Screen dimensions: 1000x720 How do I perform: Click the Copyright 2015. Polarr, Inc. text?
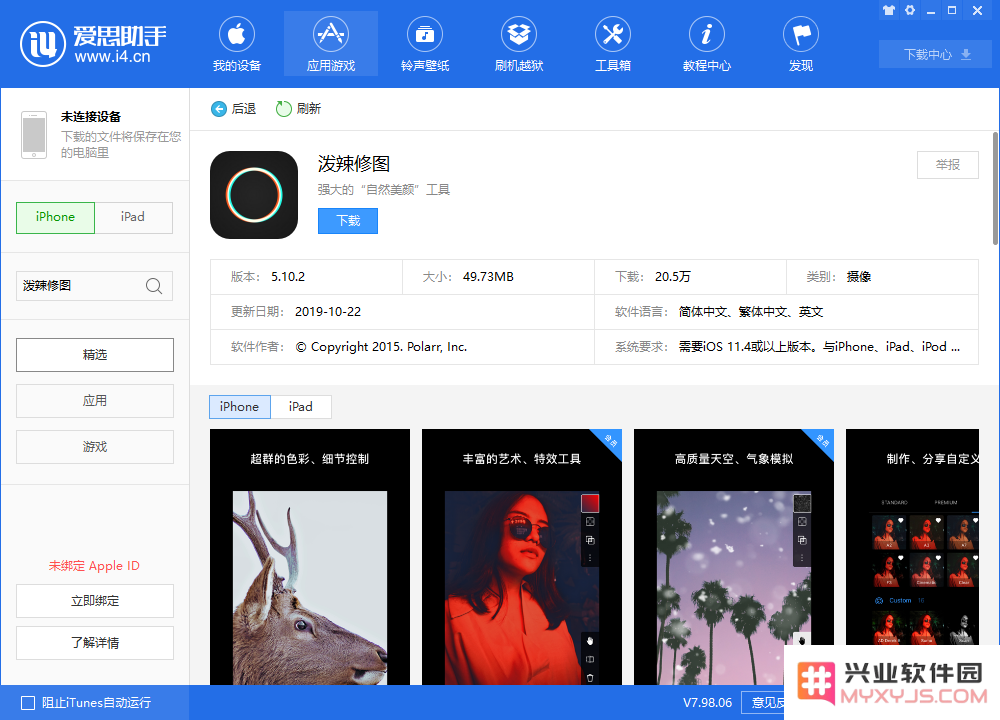coord(381,347)
